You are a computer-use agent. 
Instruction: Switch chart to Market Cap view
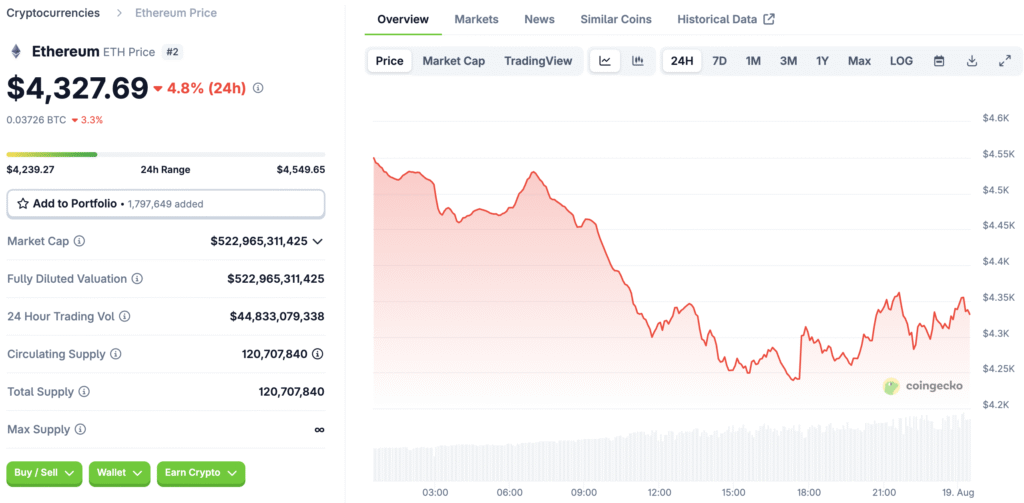click(453, 61)
